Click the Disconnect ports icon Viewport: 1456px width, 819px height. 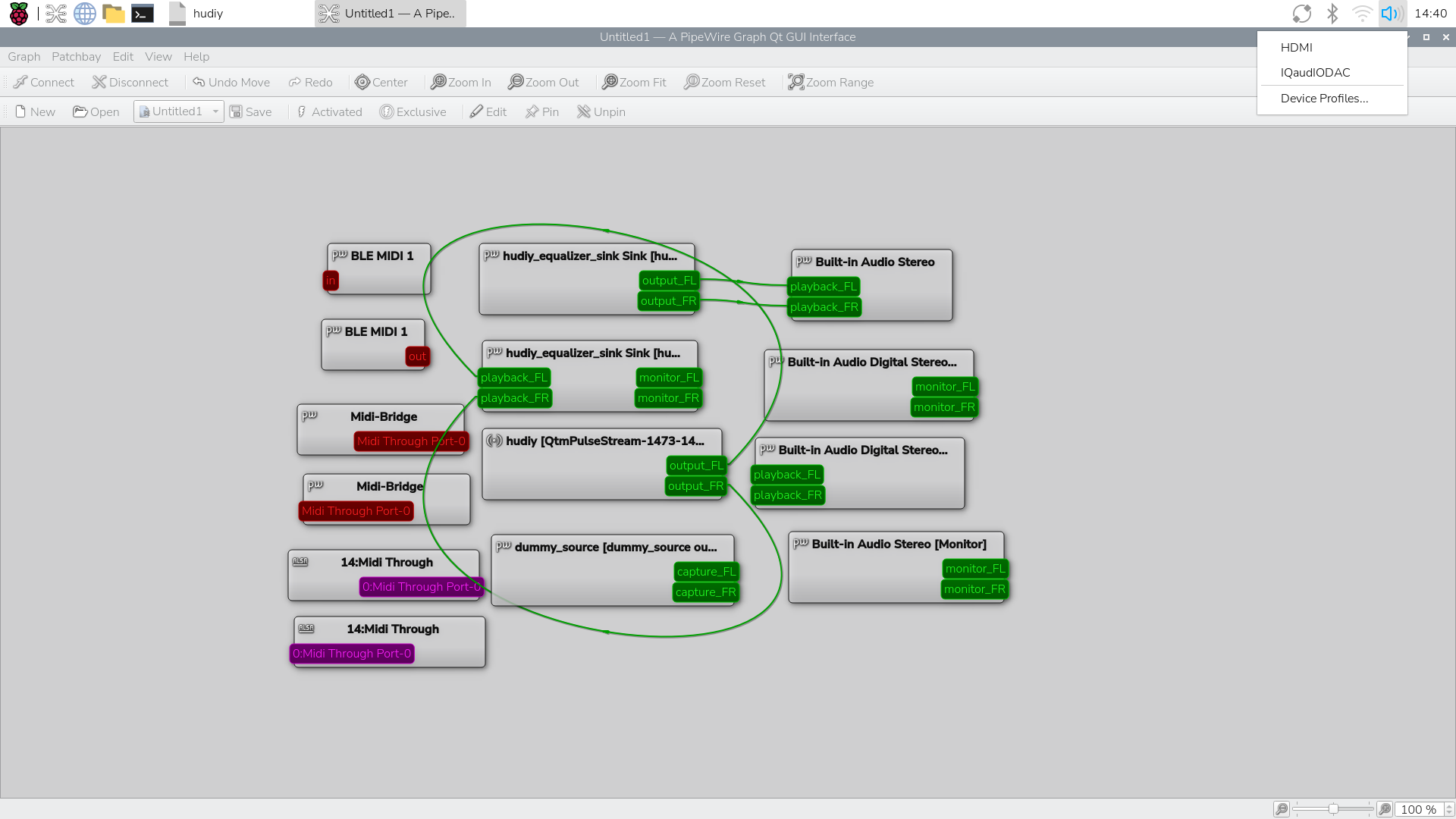[99, 82]
